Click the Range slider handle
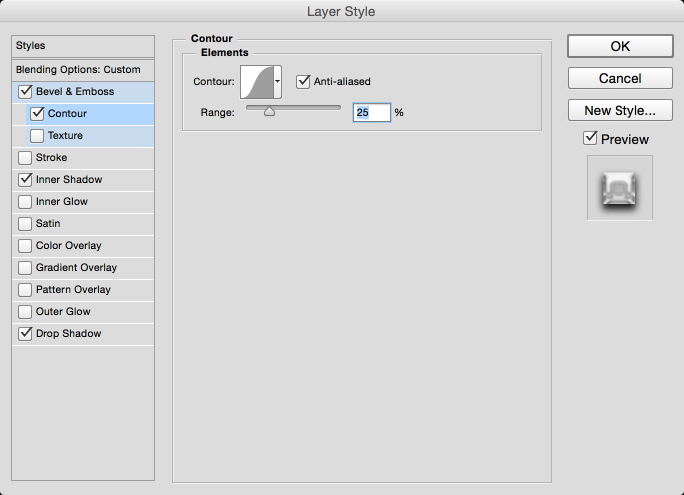 coord(269,112)
